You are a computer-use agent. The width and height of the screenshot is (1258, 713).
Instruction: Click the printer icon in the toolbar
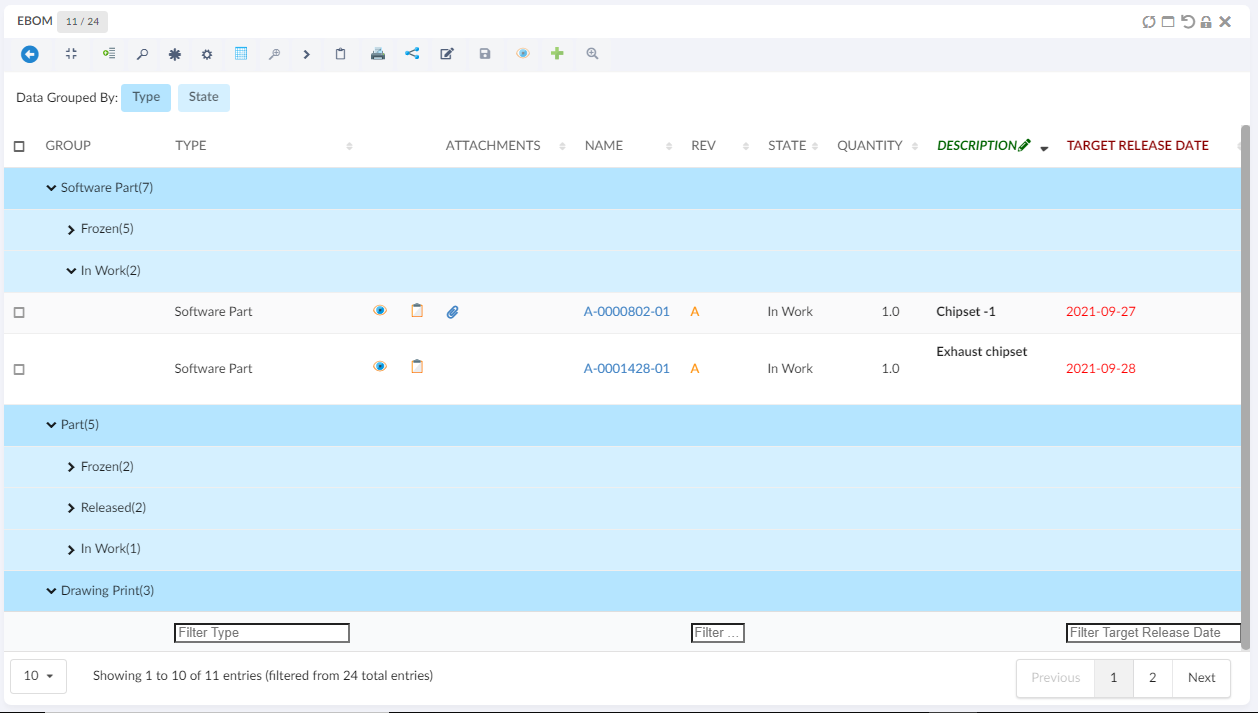(377, 54)
